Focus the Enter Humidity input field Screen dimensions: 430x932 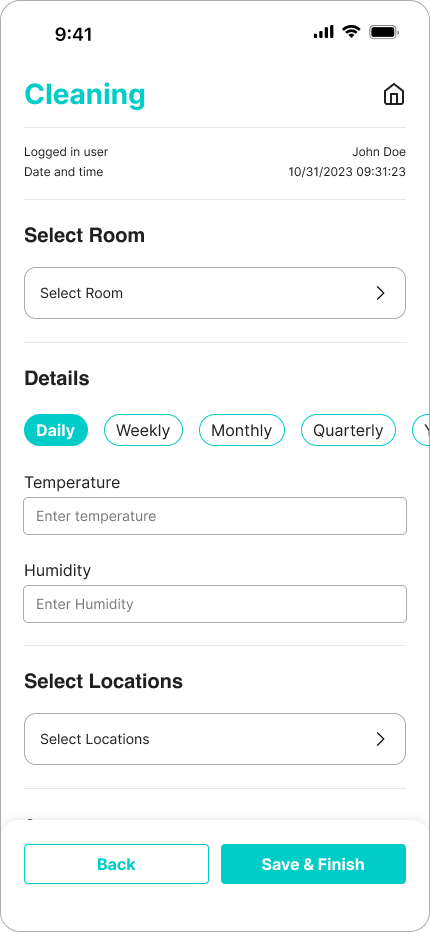[x=215, y=604]
